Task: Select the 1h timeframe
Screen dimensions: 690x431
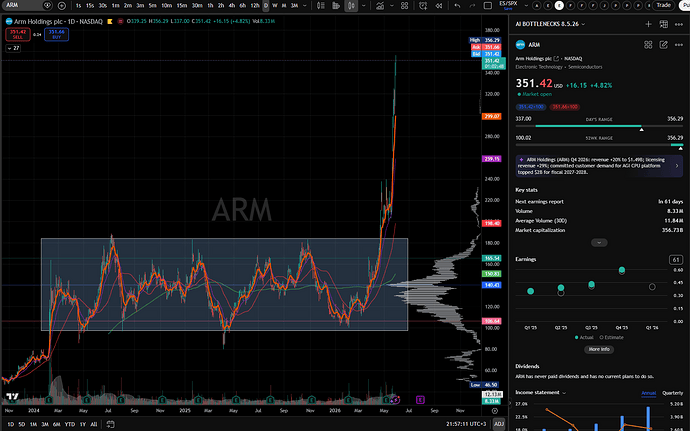Action: (210, 6)
